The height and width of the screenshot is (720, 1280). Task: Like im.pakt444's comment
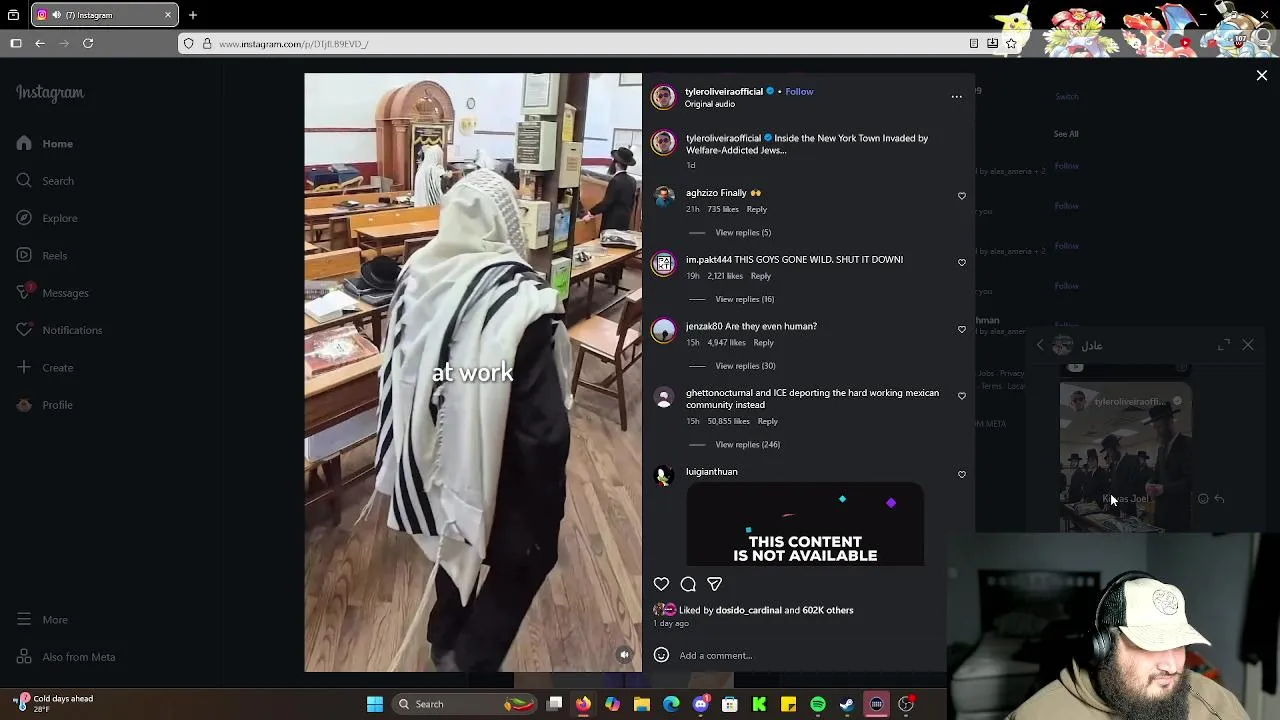coord(962,262)
